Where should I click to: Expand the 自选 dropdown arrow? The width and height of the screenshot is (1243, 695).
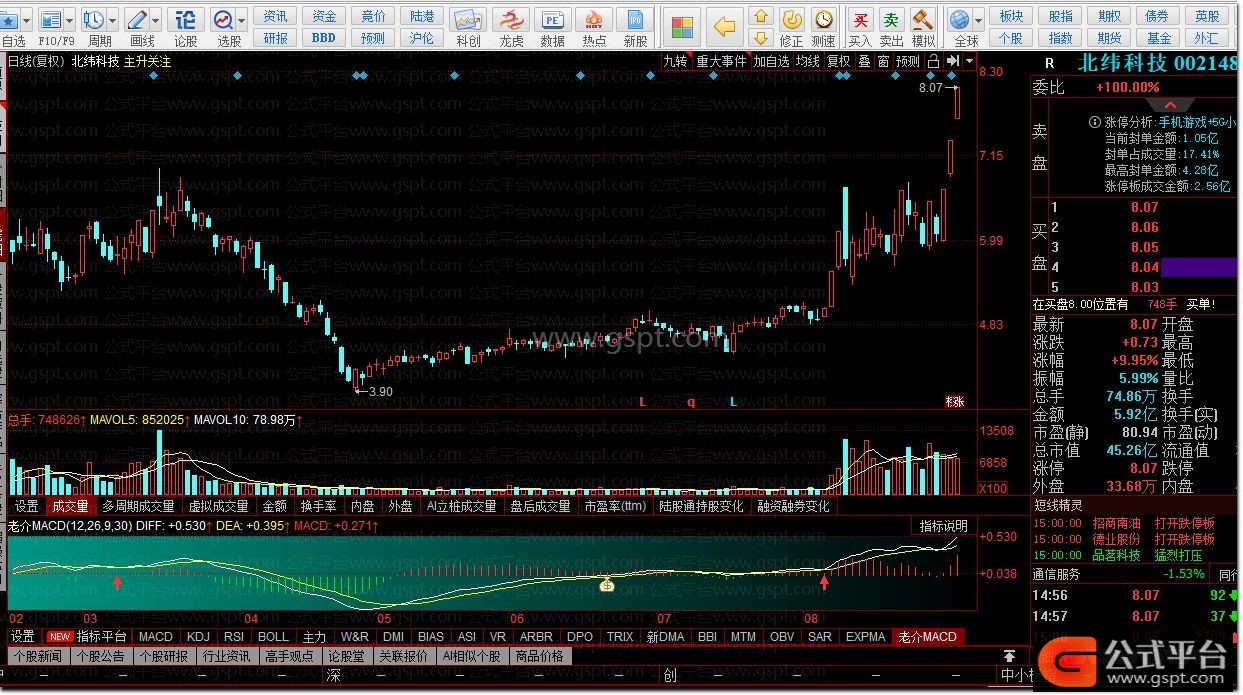(x=25, y=20)
